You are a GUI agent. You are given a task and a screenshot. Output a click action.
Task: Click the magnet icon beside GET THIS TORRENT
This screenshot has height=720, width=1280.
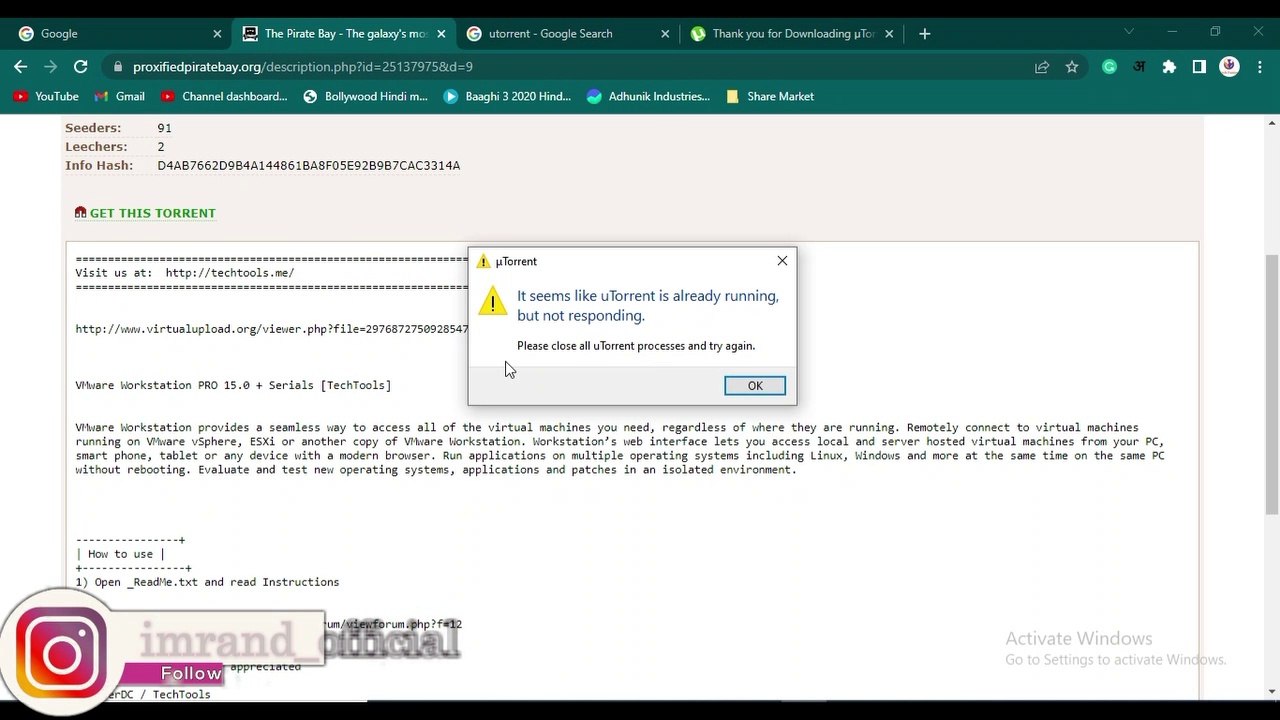[x=80, y=212]
